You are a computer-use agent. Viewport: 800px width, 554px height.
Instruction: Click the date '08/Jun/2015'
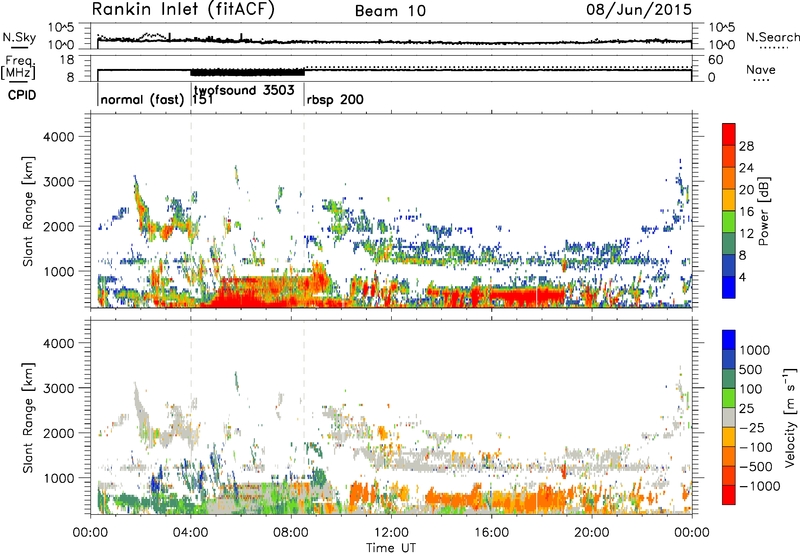pyautogui.click(x=639, y=10)
